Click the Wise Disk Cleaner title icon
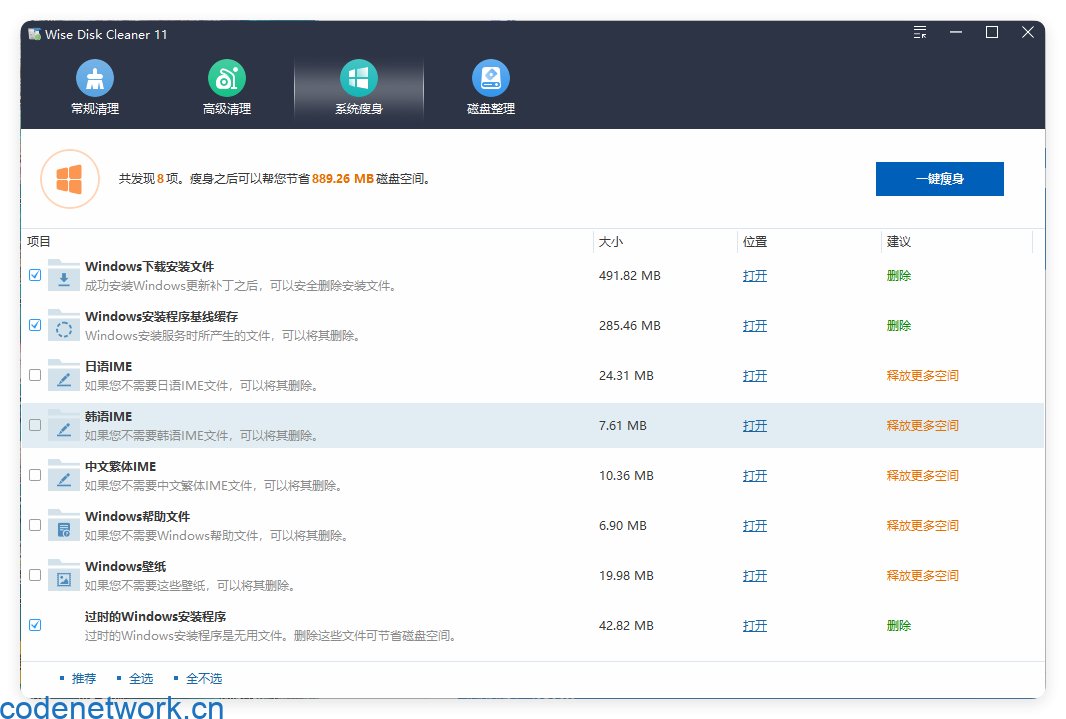The width and height of the screenshot is (1066, 719). (35, 34)
